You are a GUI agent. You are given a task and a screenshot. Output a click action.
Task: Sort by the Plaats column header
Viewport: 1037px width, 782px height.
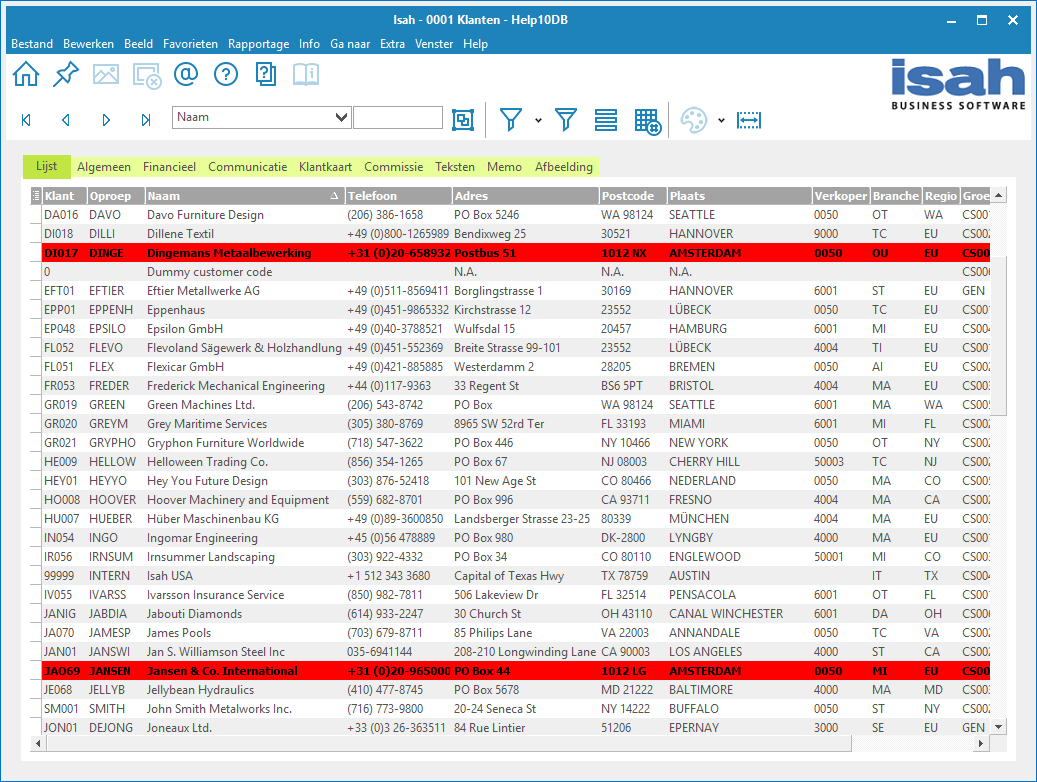tap(739, 196)
